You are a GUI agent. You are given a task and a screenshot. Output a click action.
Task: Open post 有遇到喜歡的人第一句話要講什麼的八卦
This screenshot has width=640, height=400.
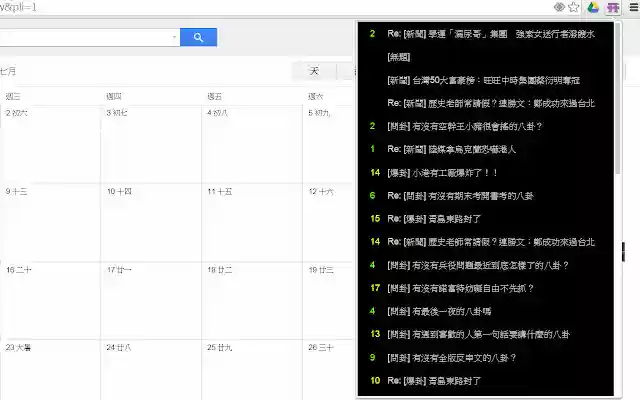pos(478,335)
